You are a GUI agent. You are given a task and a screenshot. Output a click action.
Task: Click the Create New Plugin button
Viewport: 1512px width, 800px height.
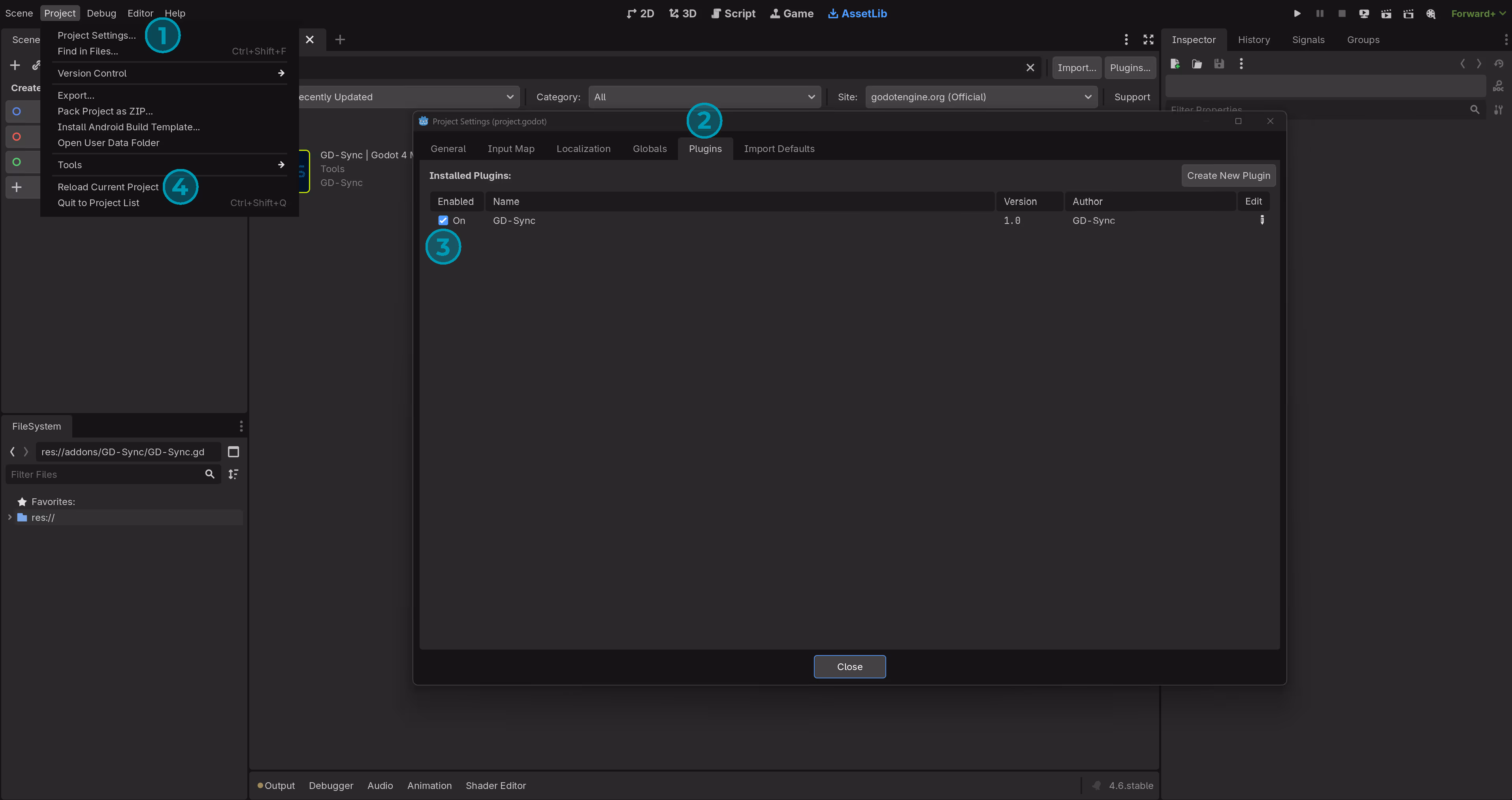tap(1228, 175)
